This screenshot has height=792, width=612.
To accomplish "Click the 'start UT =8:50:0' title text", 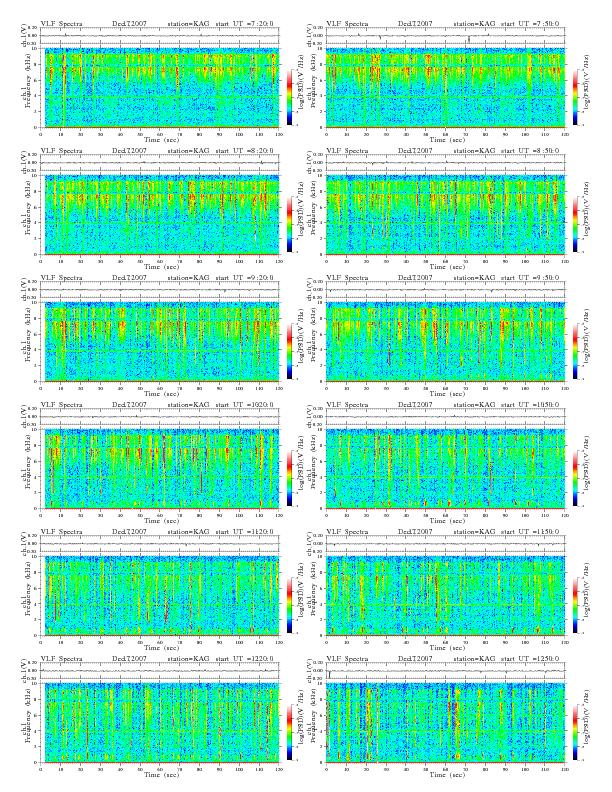I will point(531,151).
